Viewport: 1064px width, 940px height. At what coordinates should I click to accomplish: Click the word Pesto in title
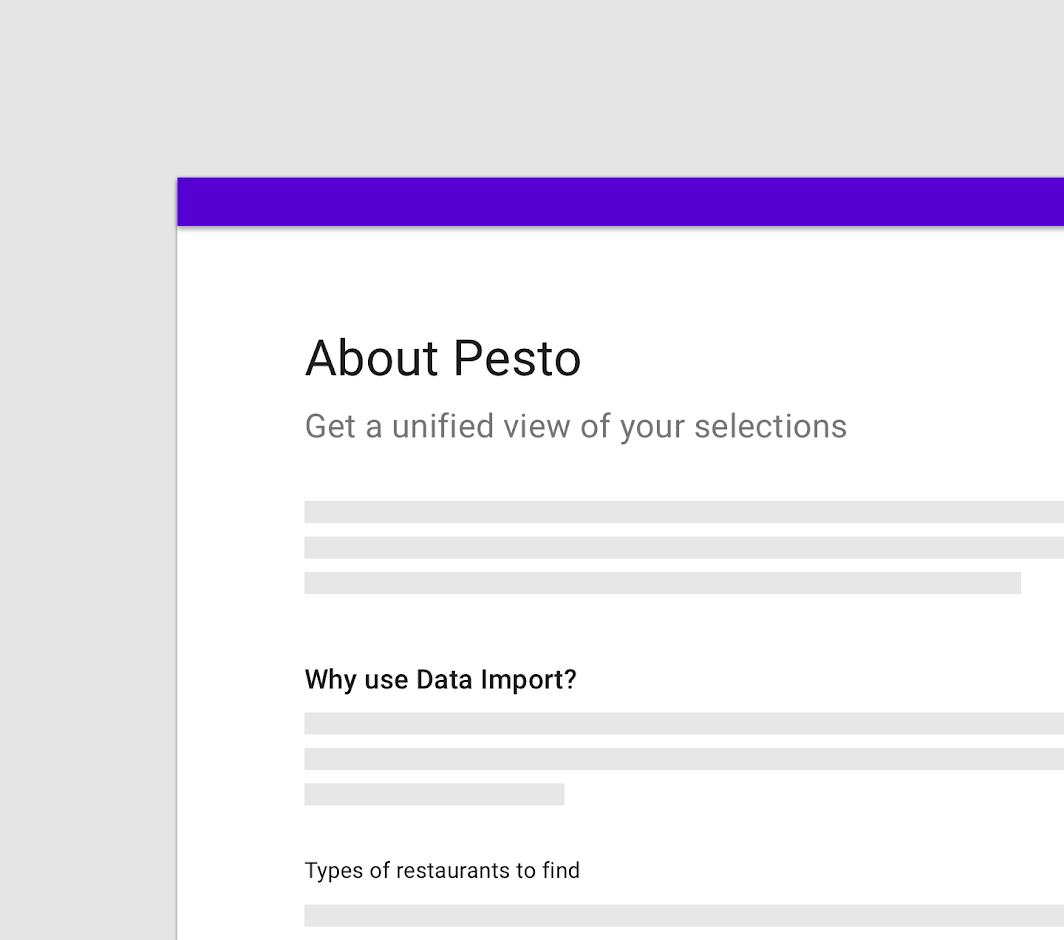517,358
